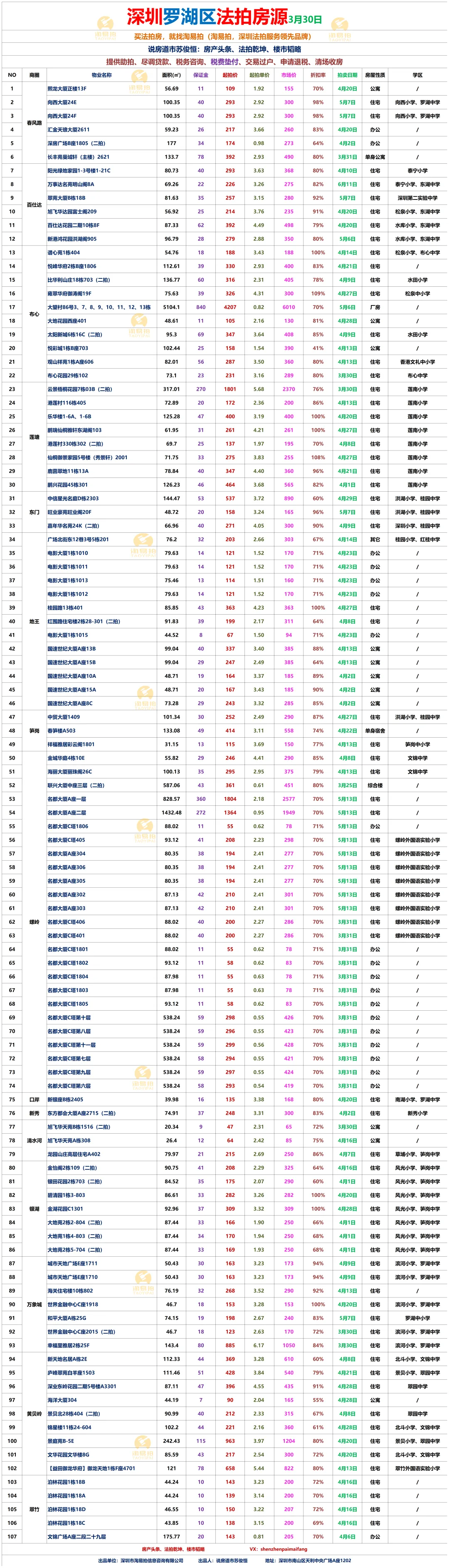The width and height of the screenshot is (449, 1568).
Task: Click the 商圈 column header
Action: coord(34,75)
